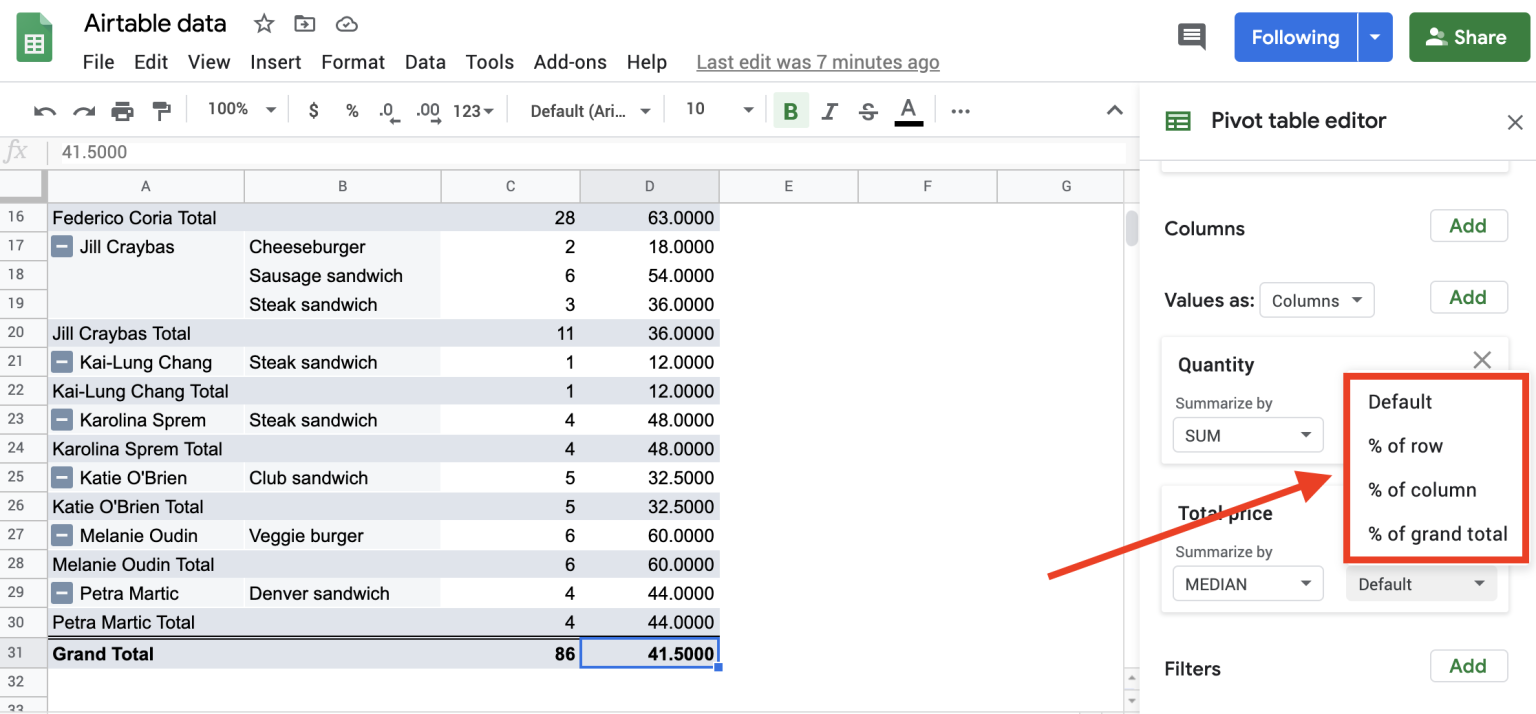The width and height of the screenshot is (1536, 714).
Task: Open the text color picker
Action: (x=907, y=110)
